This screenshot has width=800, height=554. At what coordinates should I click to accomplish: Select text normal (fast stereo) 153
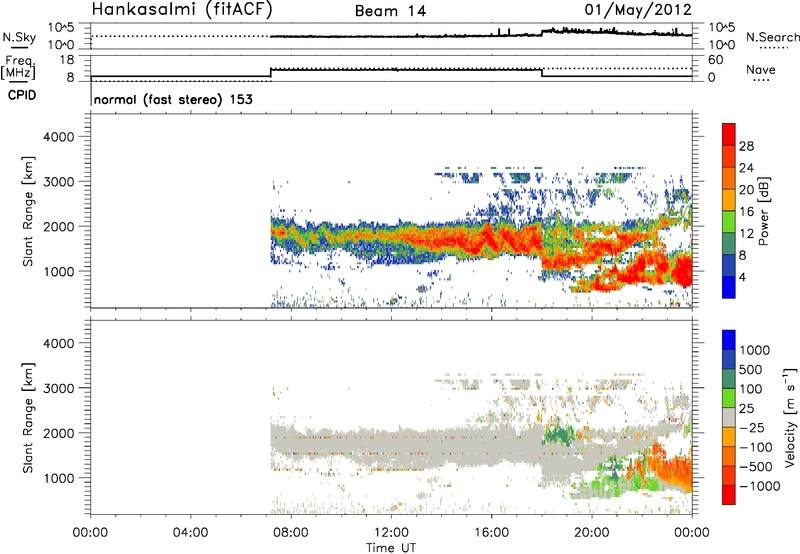coord(173,99)
